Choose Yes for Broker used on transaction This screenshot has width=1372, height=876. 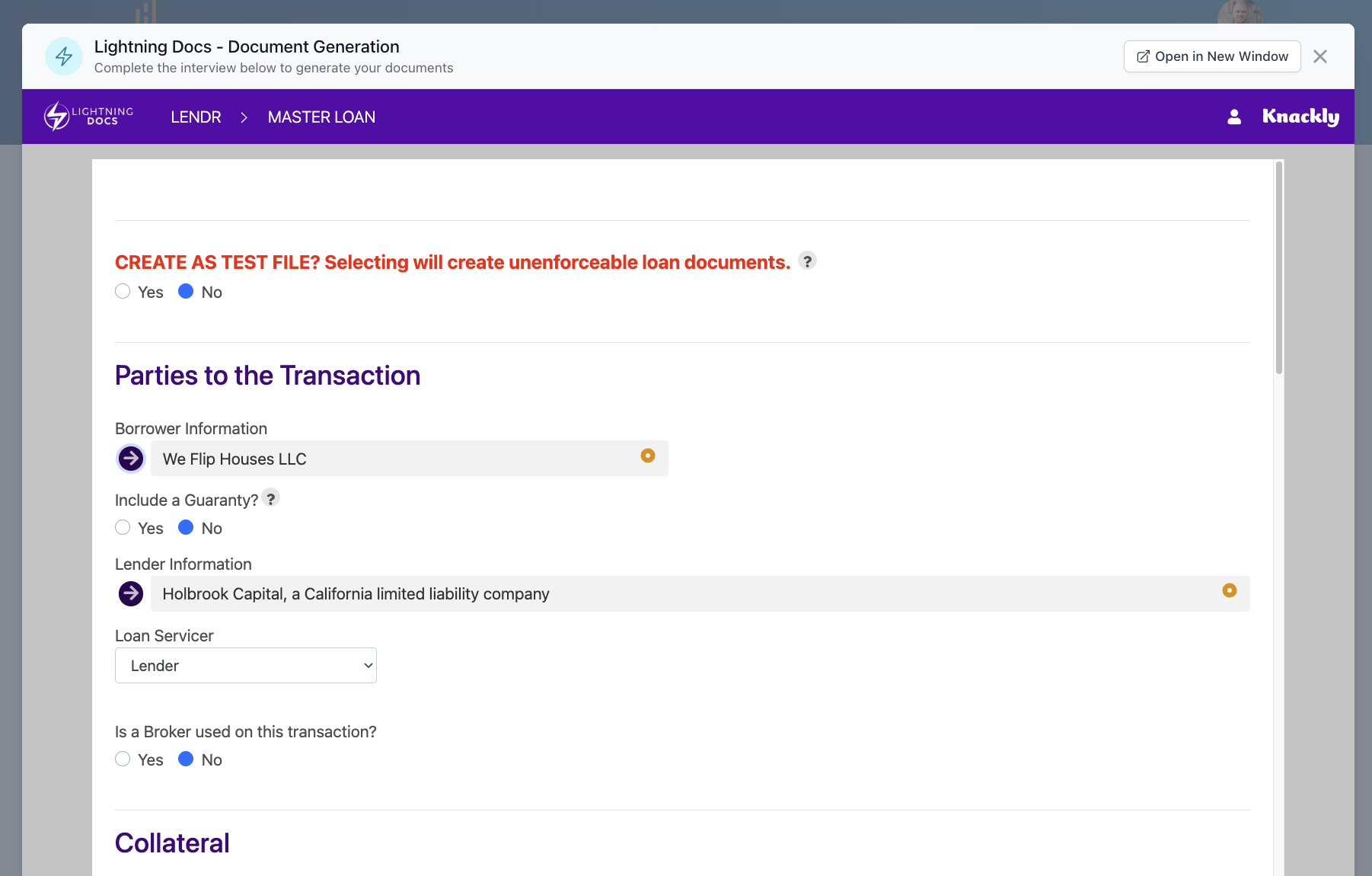coord(123,759)
